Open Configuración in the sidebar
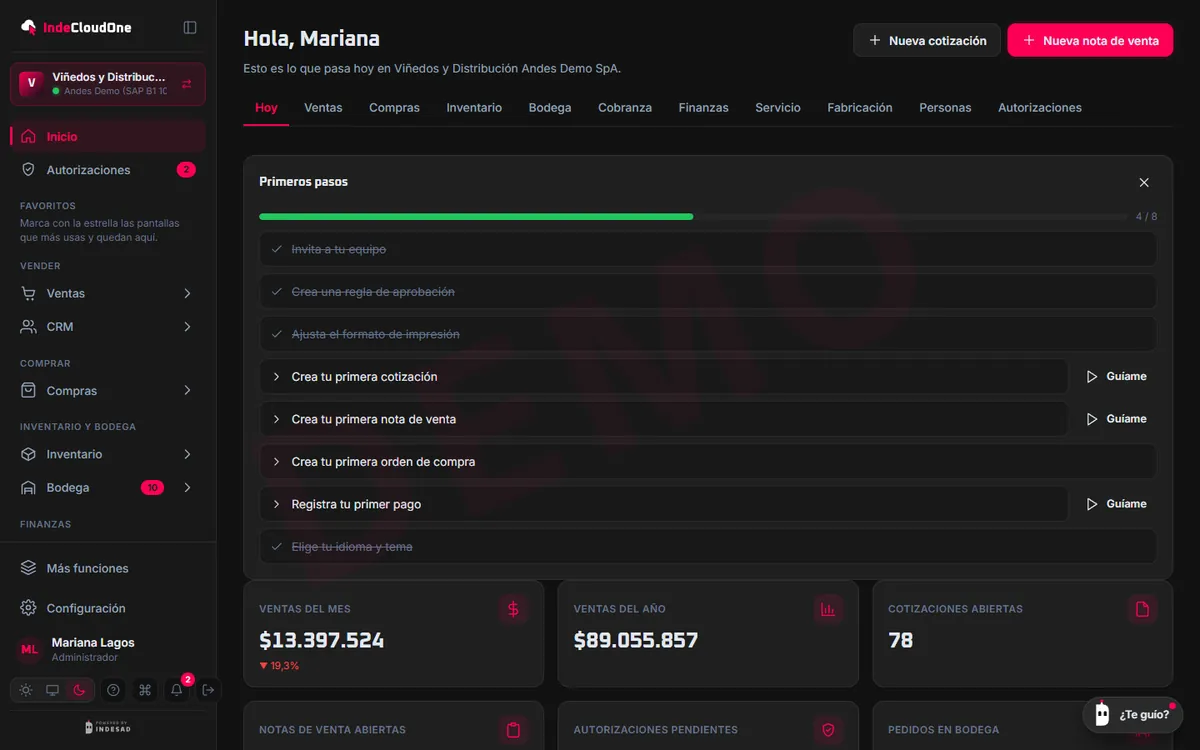1200x750 pixels. pos(108,608)
